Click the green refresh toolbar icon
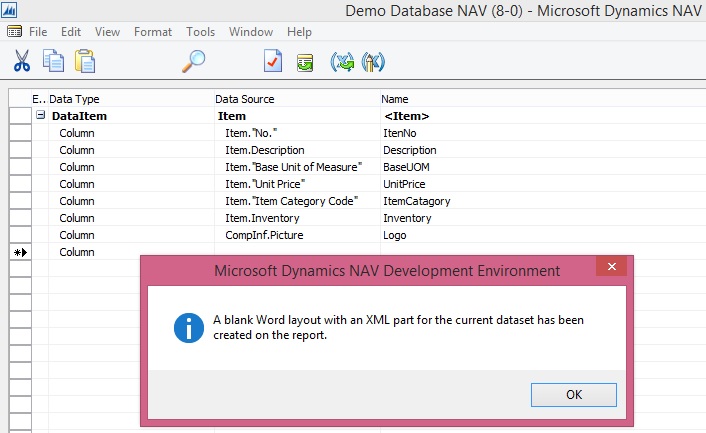Screen dimensions: 706x433 (305, 62)
